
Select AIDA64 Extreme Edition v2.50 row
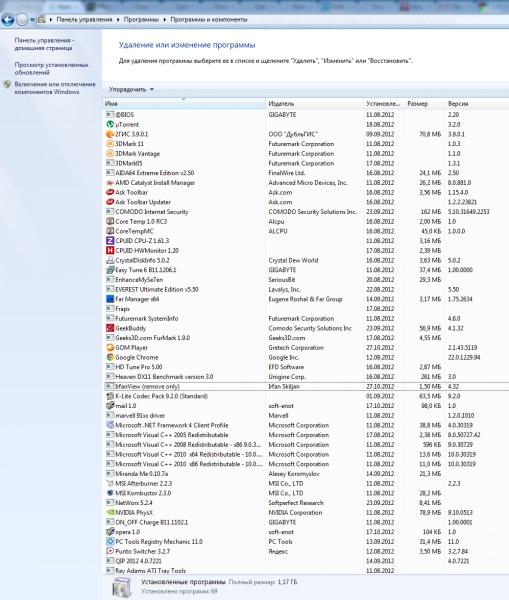tap(306, 173)
